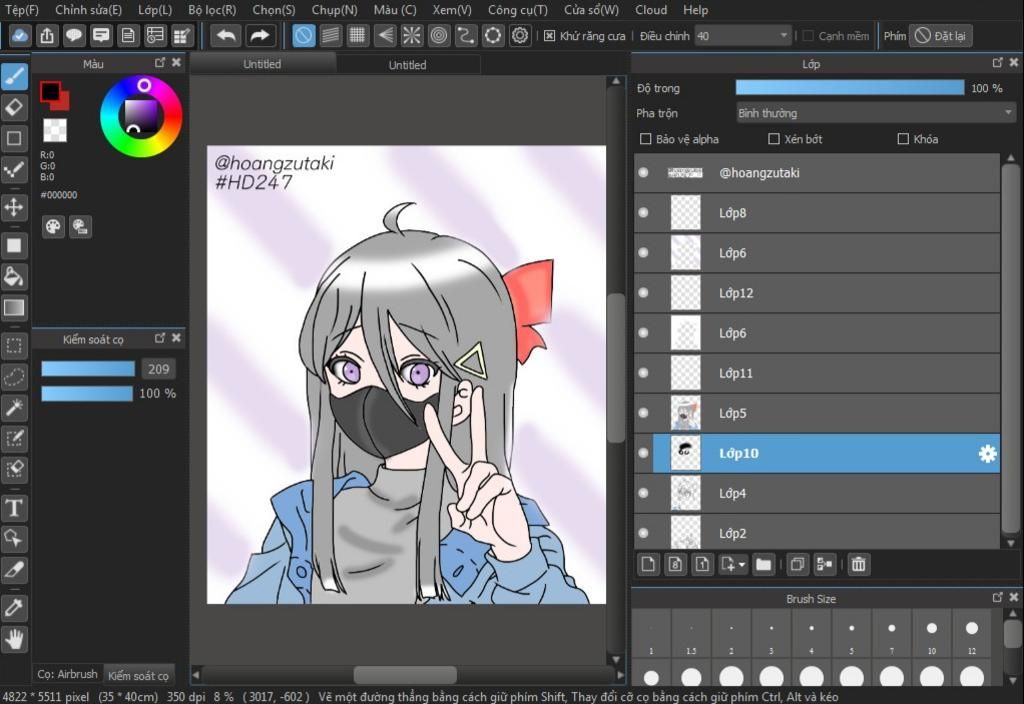Click the canvas horizontal scrollbar

coord(405,675)
